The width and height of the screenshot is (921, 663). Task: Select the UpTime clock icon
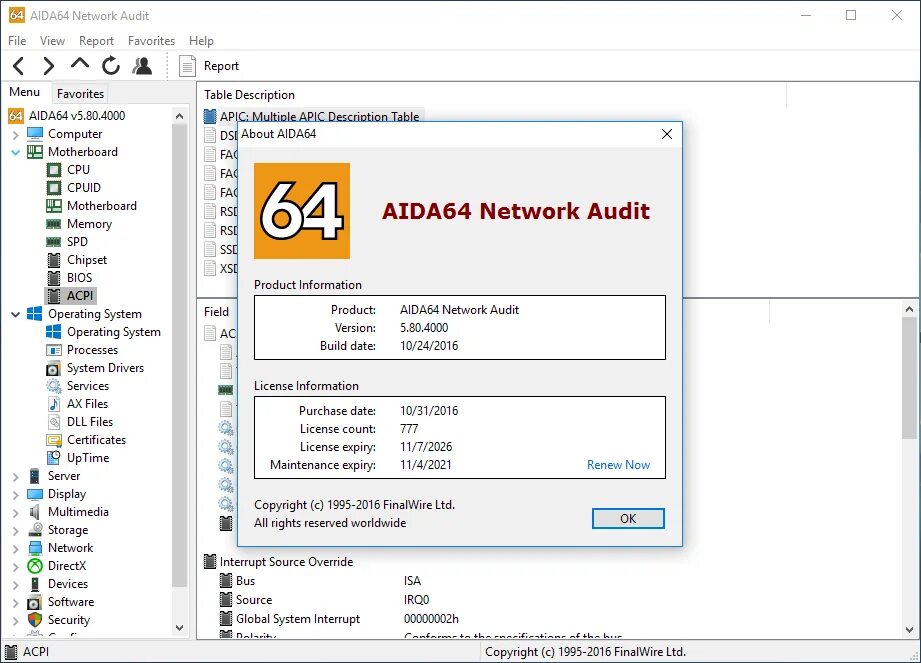point(53,458)
